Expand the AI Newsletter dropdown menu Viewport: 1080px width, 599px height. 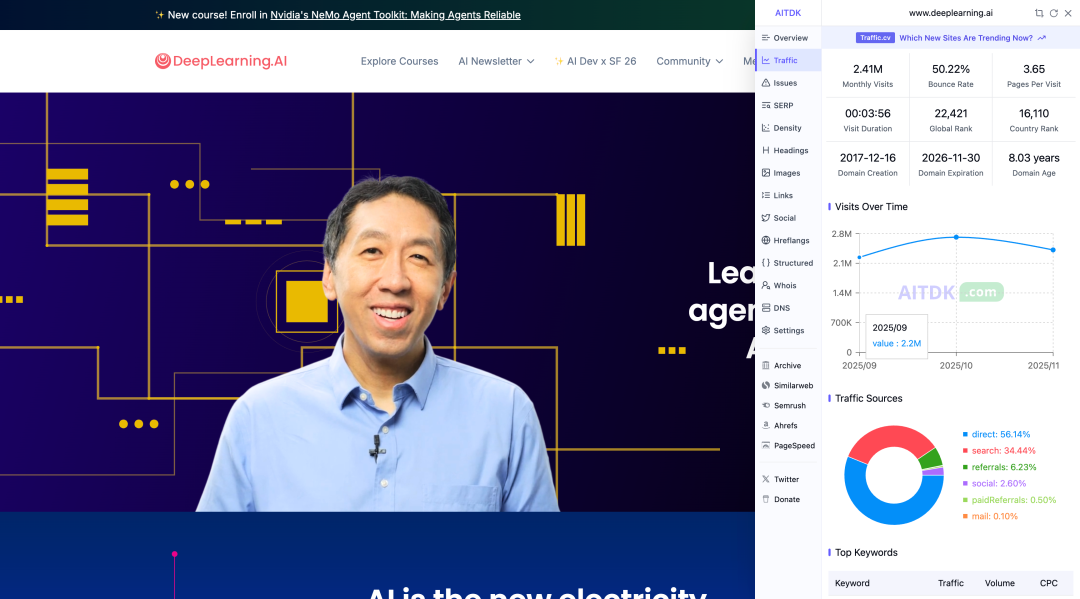tap(497, 61)
